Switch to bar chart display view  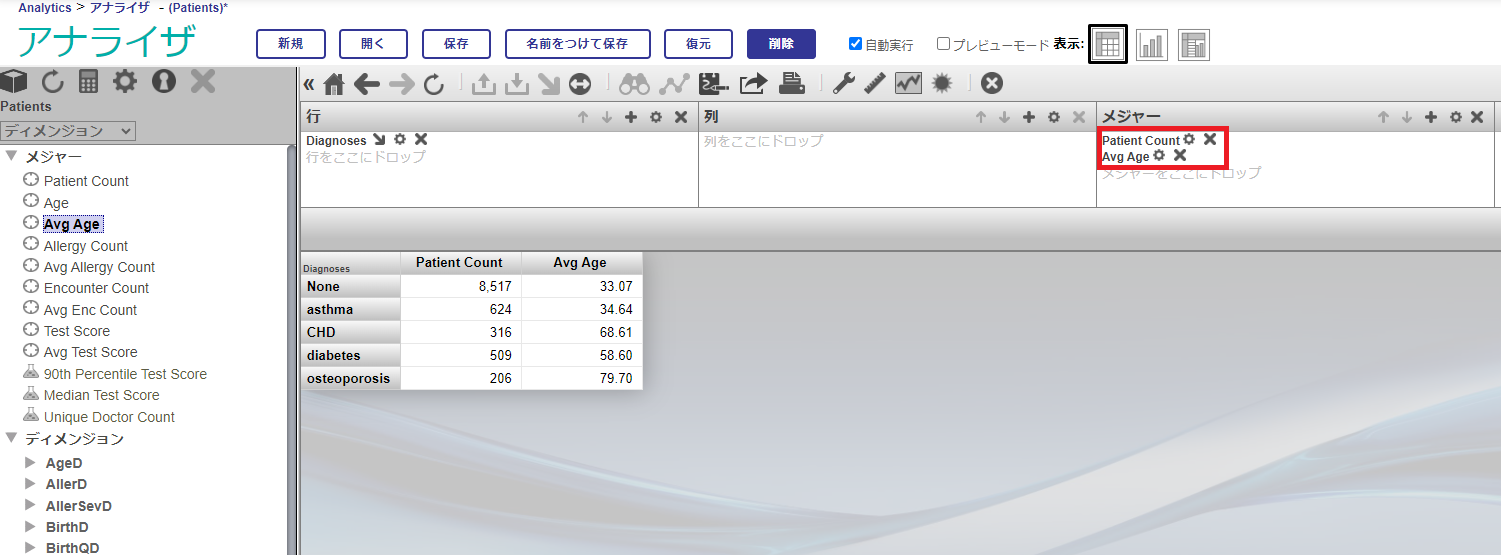[1151, 44]
